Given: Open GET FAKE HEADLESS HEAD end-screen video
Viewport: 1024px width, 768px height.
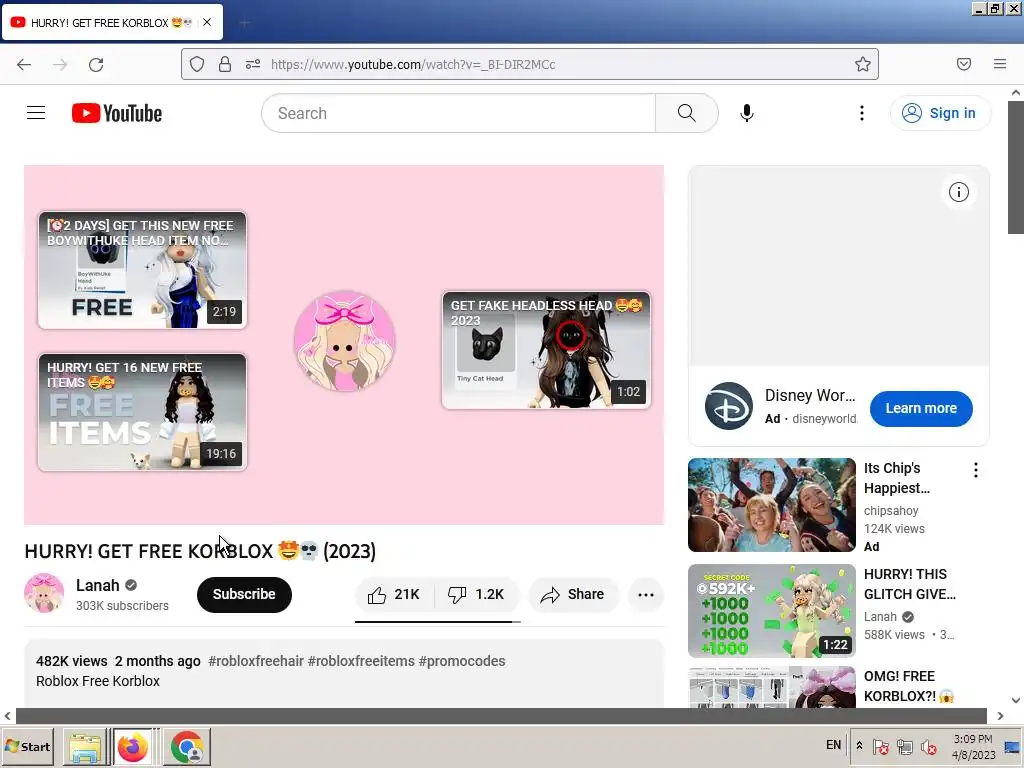Looking at the screenshot, I should 546,350.
